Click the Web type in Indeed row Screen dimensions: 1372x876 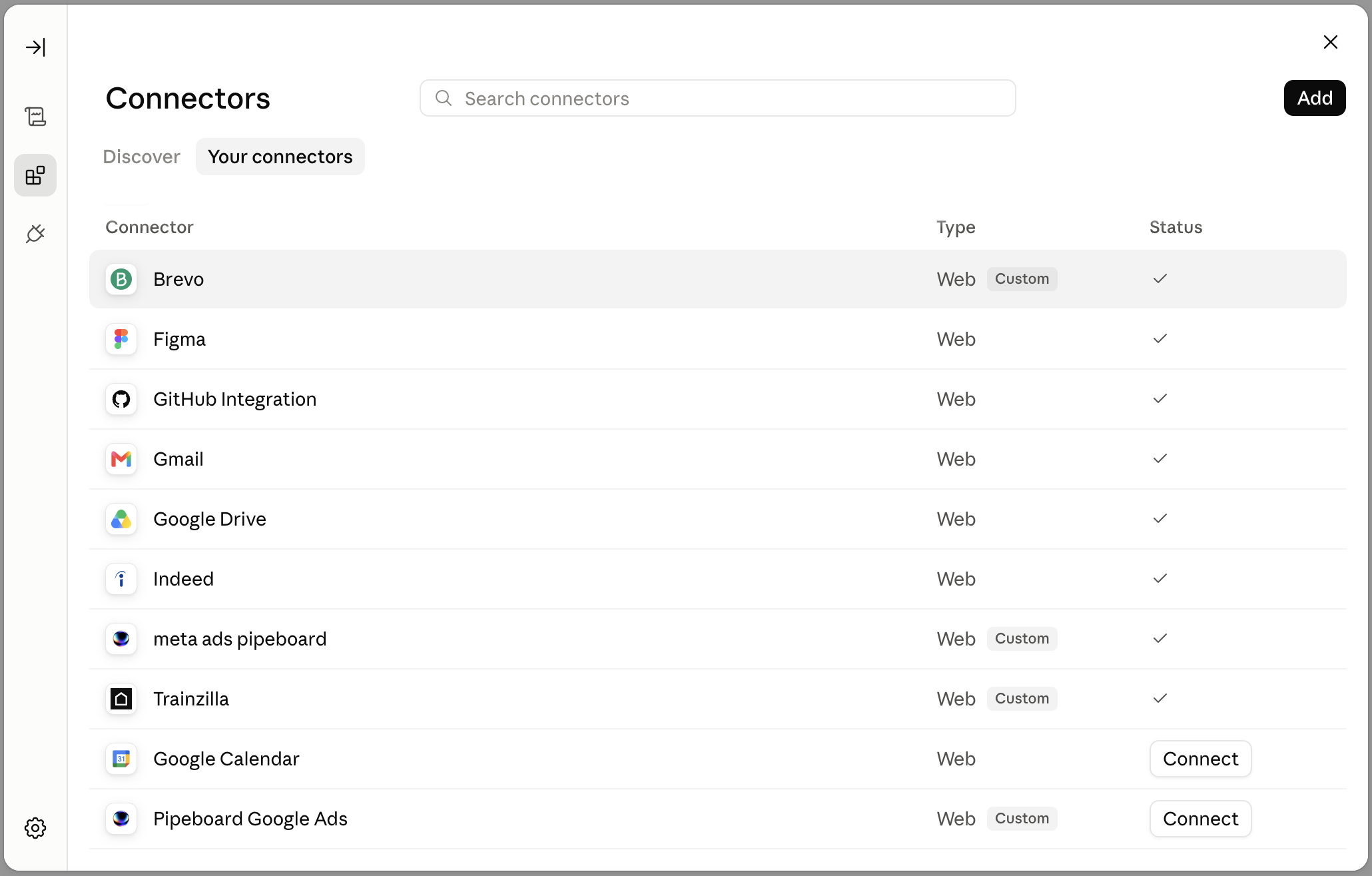[x=956, y=579]
